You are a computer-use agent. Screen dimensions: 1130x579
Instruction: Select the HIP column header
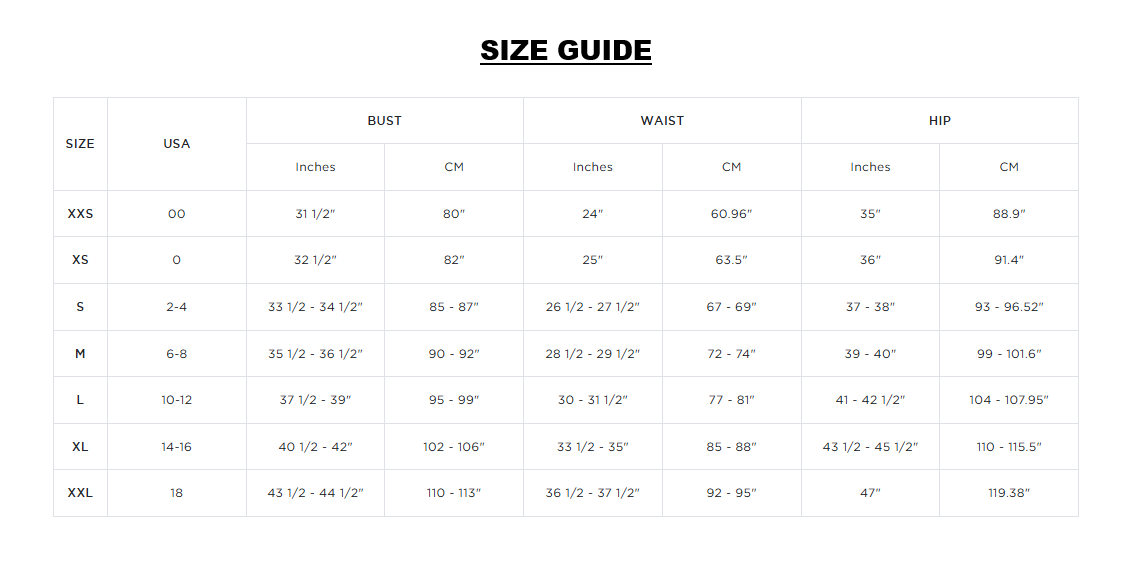coord(940,120)
